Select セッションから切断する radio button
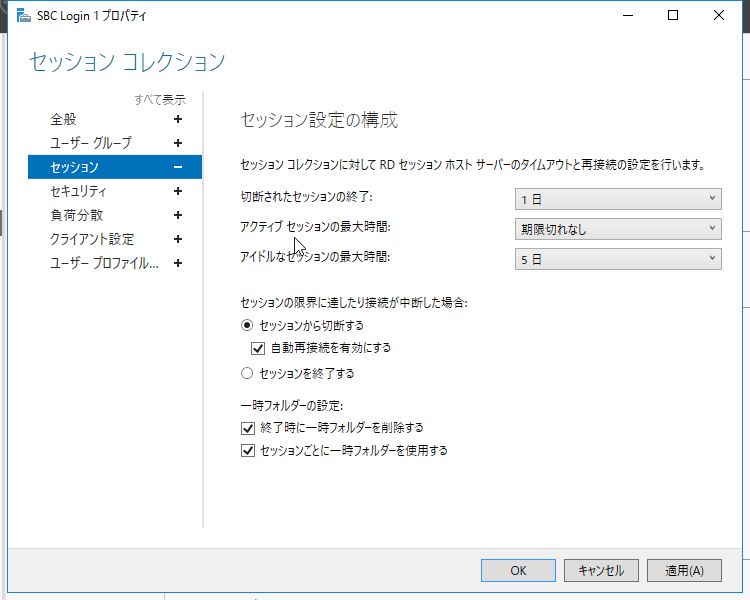The width and height of the screenshot is (750, 600). click(x=247, y=325)
